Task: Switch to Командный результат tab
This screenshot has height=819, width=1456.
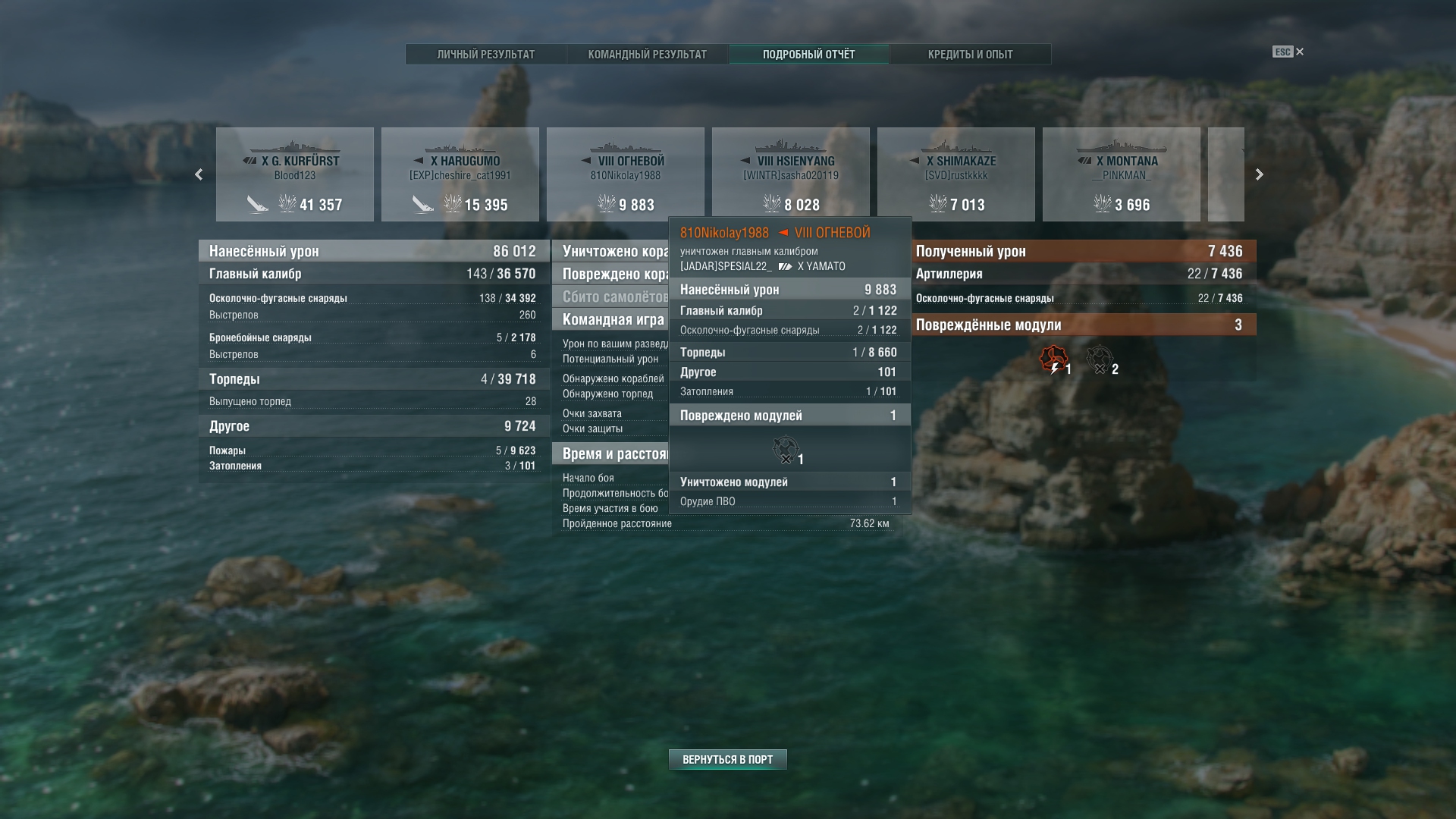Action: click(648, 54)
